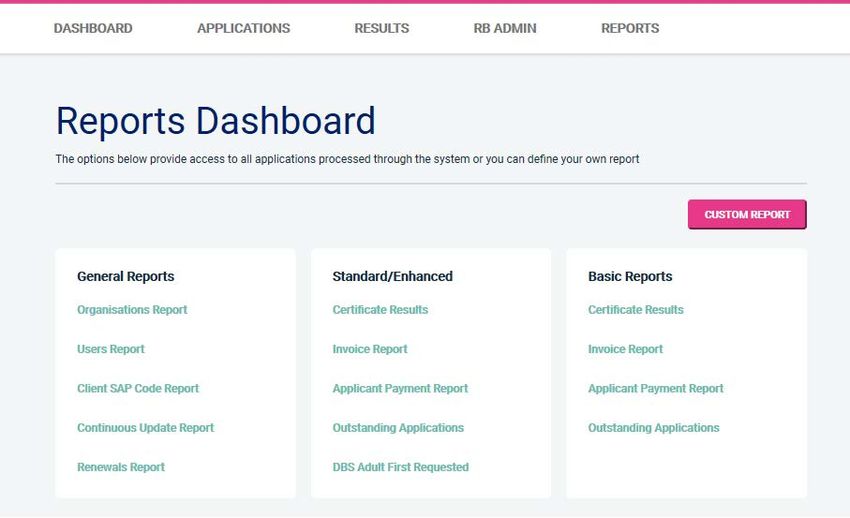Open the Continuous Update Report
The image size is (850, 518).
pos(145,428)
